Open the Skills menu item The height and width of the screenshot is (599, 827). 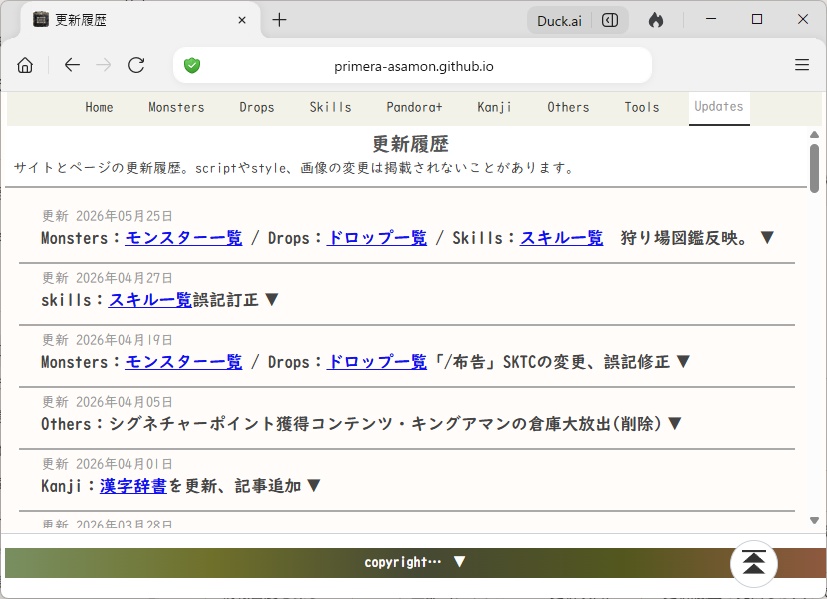point(330,107)
